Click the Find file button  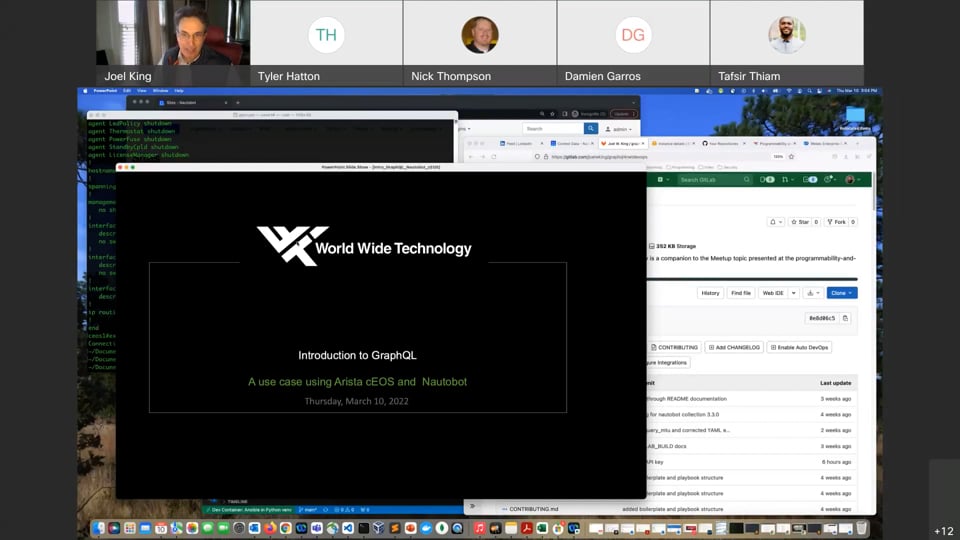tap(741, 293)
